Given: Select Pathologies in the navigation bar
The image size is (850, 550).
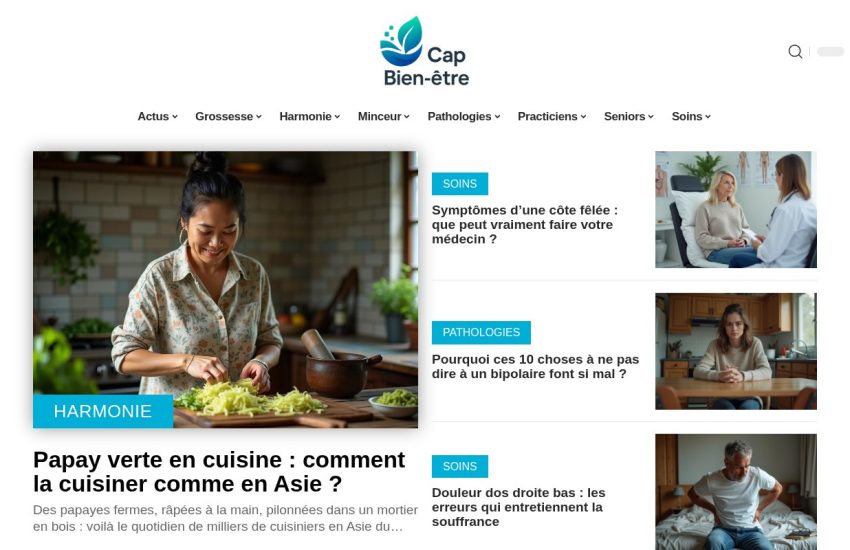Looking at the screenshot, I should [463, 117].
